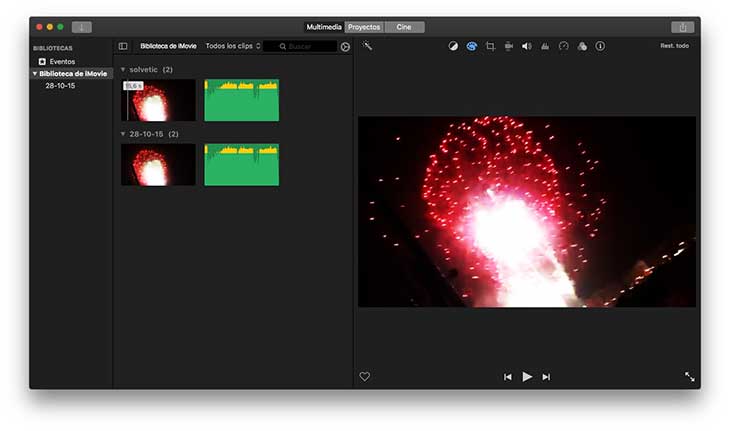The width and height of the screenshot is (730, 431).
Task: Enter fullscreen playback with arrows icon
Action: 689,377
